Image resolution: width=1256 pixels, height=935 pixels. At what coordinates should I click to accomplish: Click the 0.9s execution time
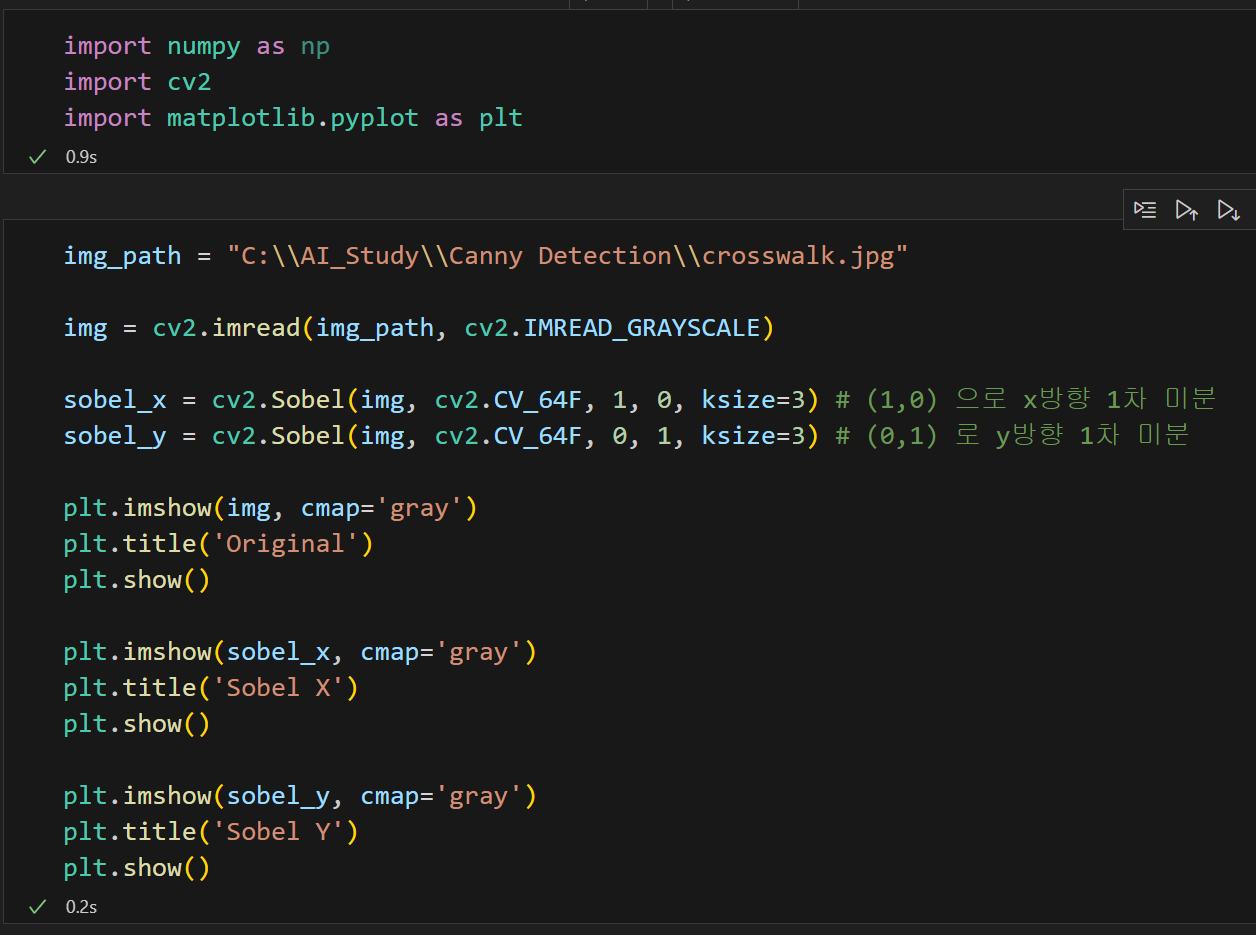(81, 156)
